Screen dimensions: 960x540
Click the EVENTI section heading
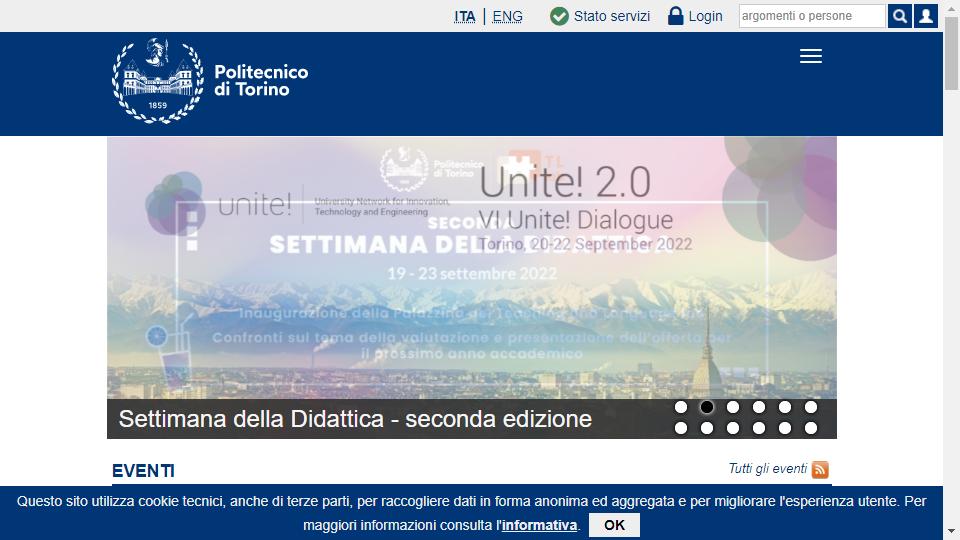(x=143, y=470)
